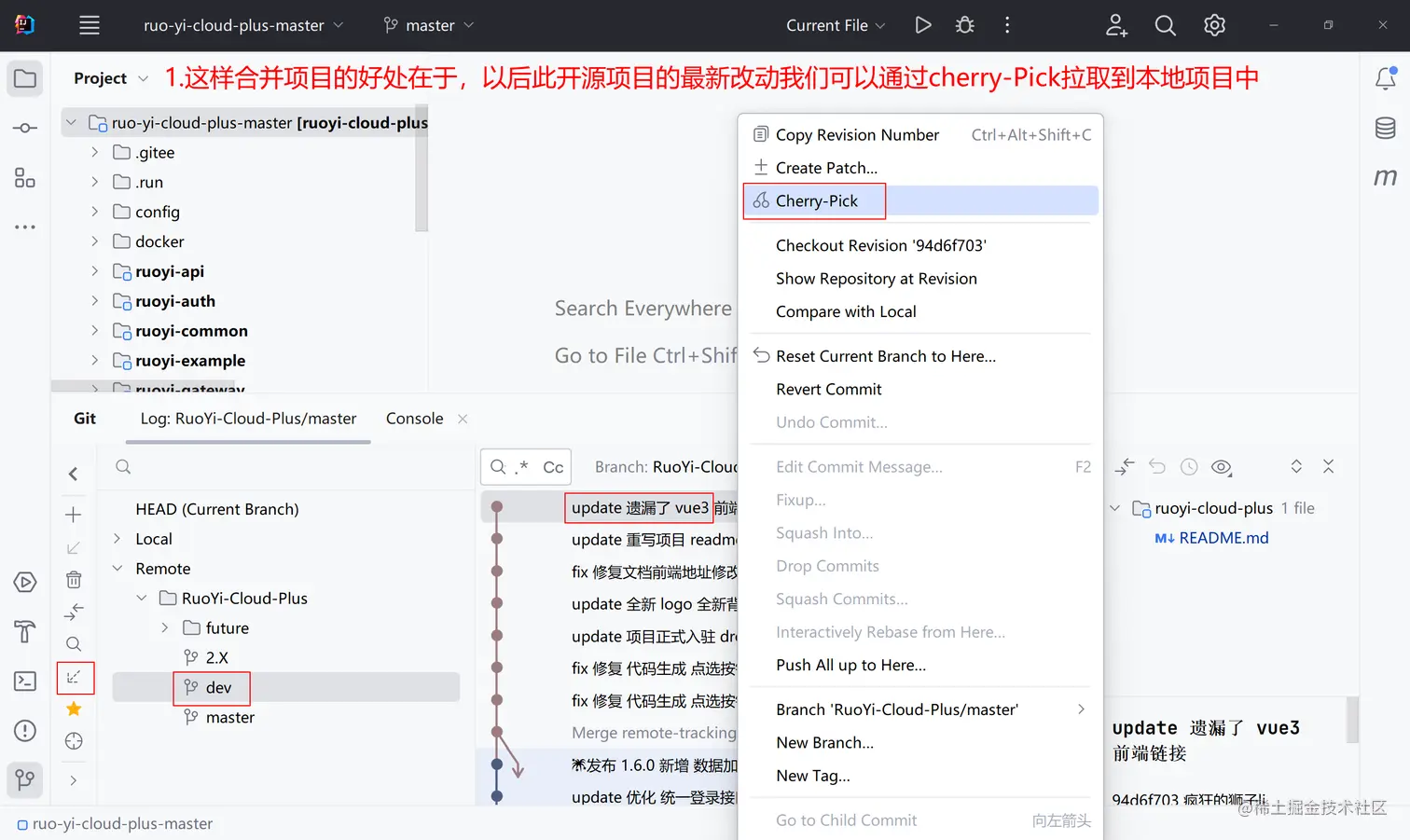
Task: Open the Git tool window icon
Action: click(25, 779)
